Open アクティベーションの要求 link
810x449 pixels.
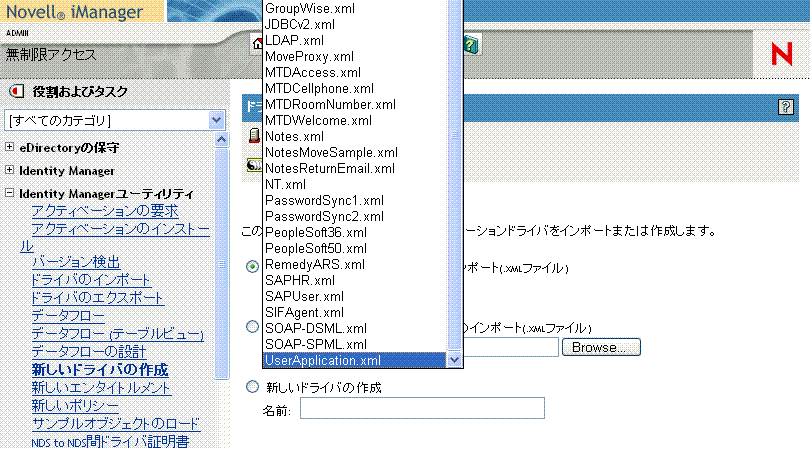click(x=105, y=211)
